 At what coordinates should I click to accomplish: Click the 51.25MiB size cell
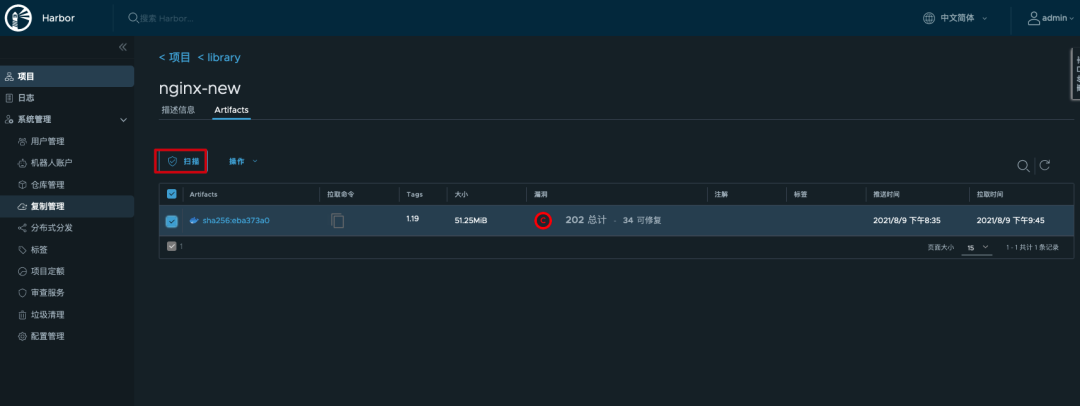tap(472, 221)
